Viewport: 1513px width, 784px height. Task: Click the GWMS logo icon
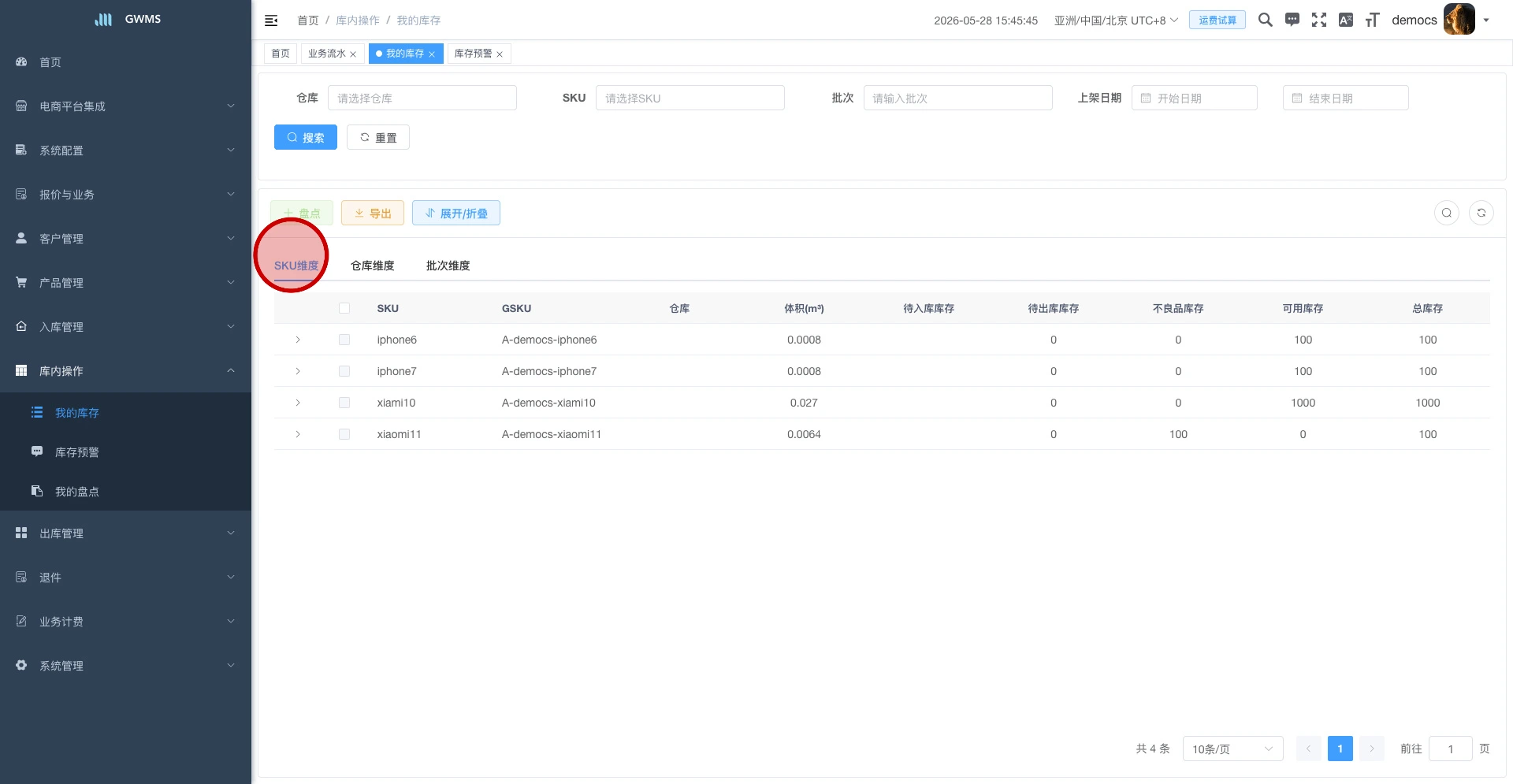[103, 19]
